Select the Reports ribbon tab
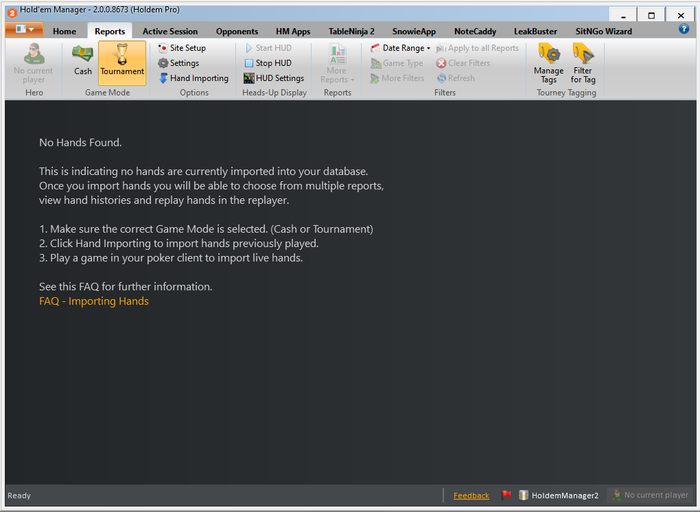 110,31
